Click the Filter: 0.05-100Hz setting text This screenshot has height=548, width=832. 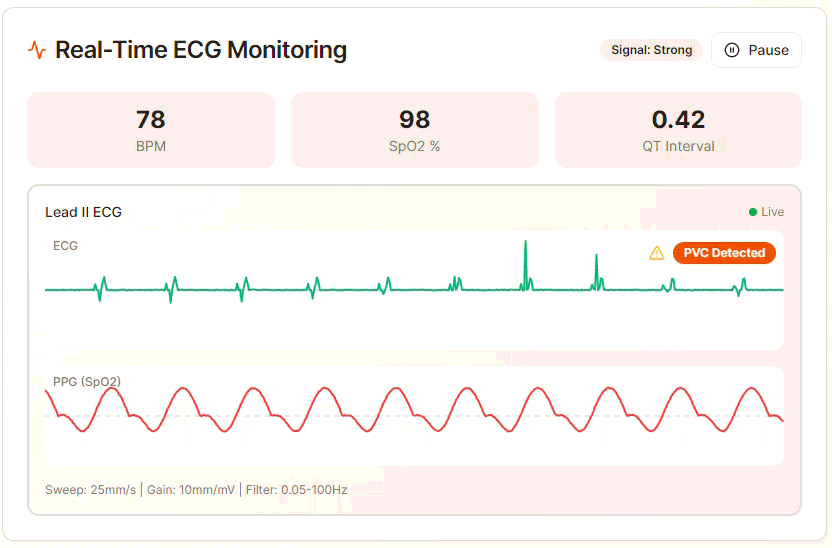coord(297,490)
